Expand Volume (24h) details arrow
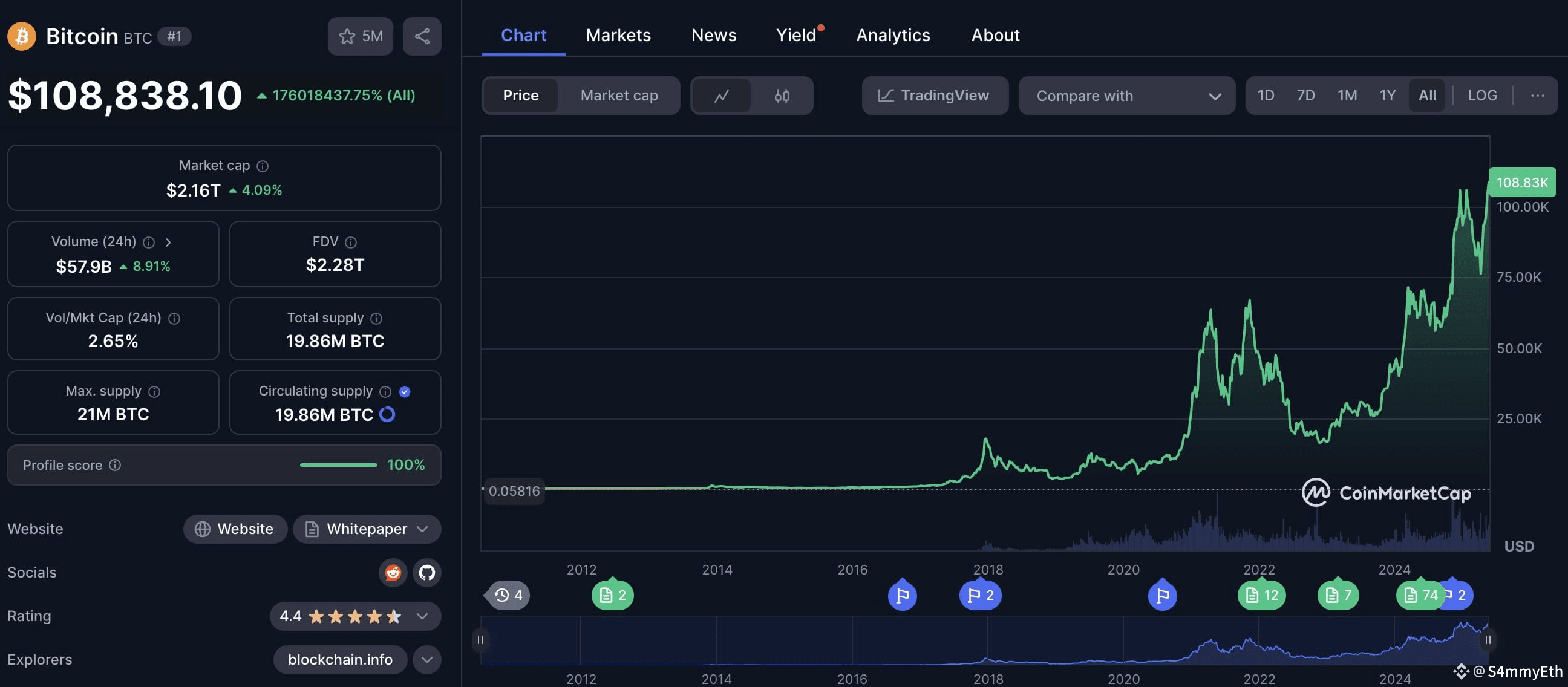This screenshot has width=1568, height=687. pos(168,242)
